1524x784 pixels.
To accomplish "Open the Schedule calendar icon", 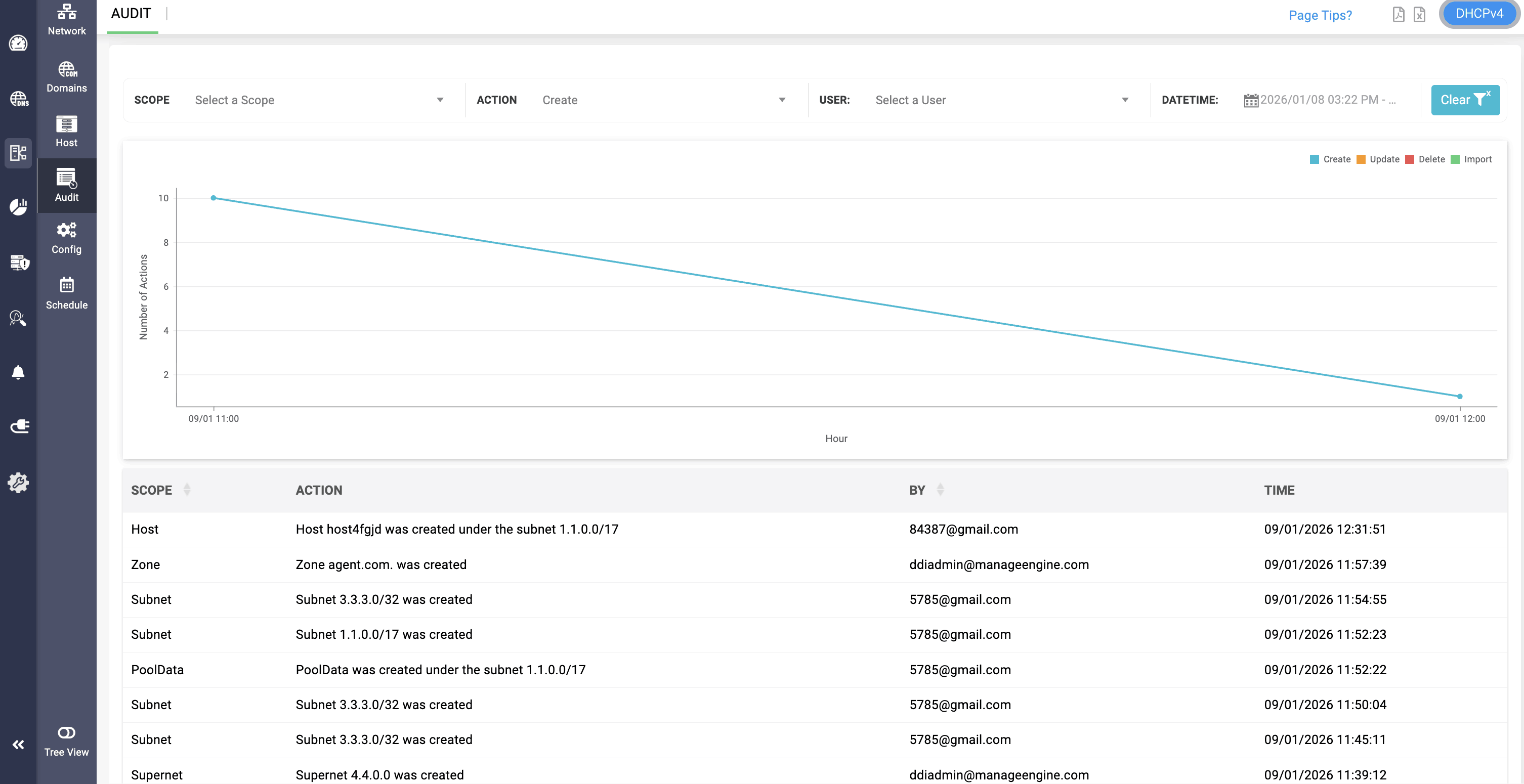I will tap(66, 285).
